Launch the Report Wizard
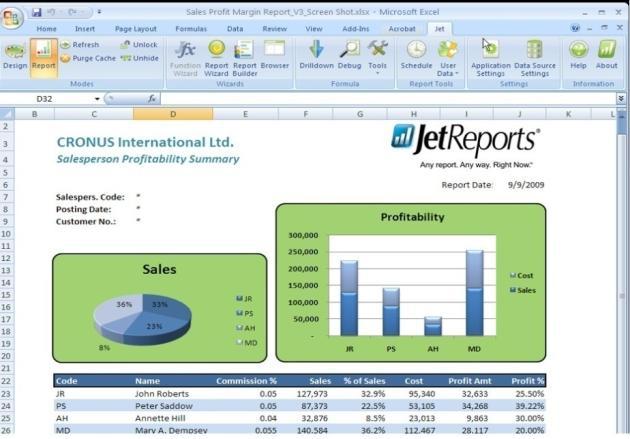The width and height of the screenshot is (630, 439). pyautogui.click(x=216, y=59)
